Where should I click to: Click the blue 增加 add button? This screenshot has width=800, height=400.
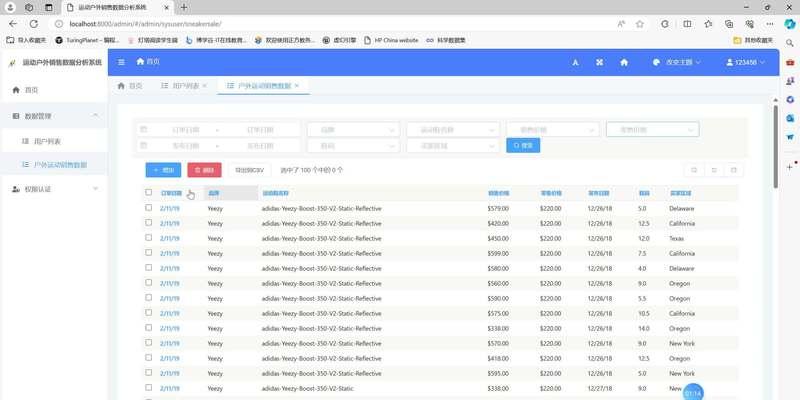(x=163, y=170)
